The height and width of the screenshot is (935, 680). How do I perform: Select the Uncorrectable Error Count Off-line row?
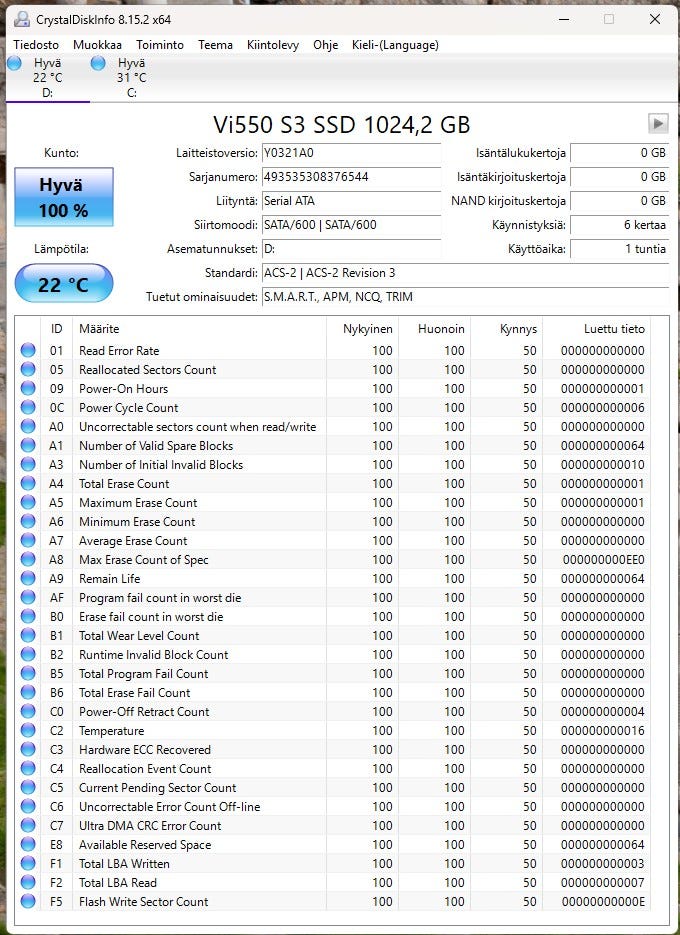333,806
